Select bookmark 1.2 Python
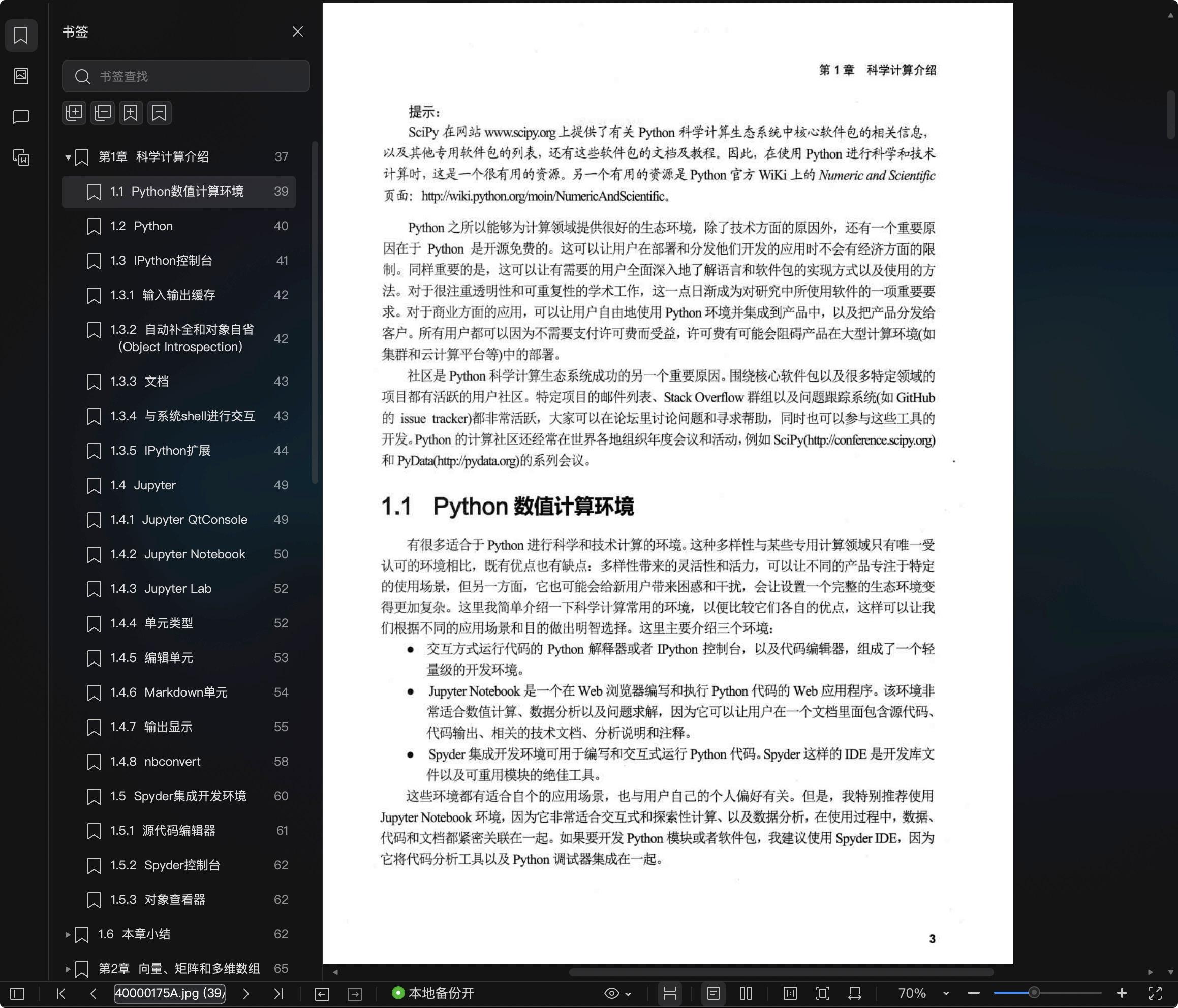The width and height of the screenshot is (1178, 1008). pyautogui.click(x=179, y=226)
